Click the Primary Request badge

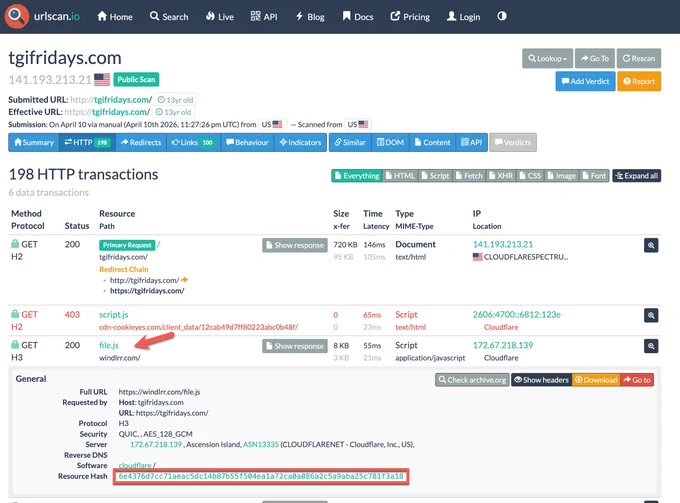click(127, 245)
